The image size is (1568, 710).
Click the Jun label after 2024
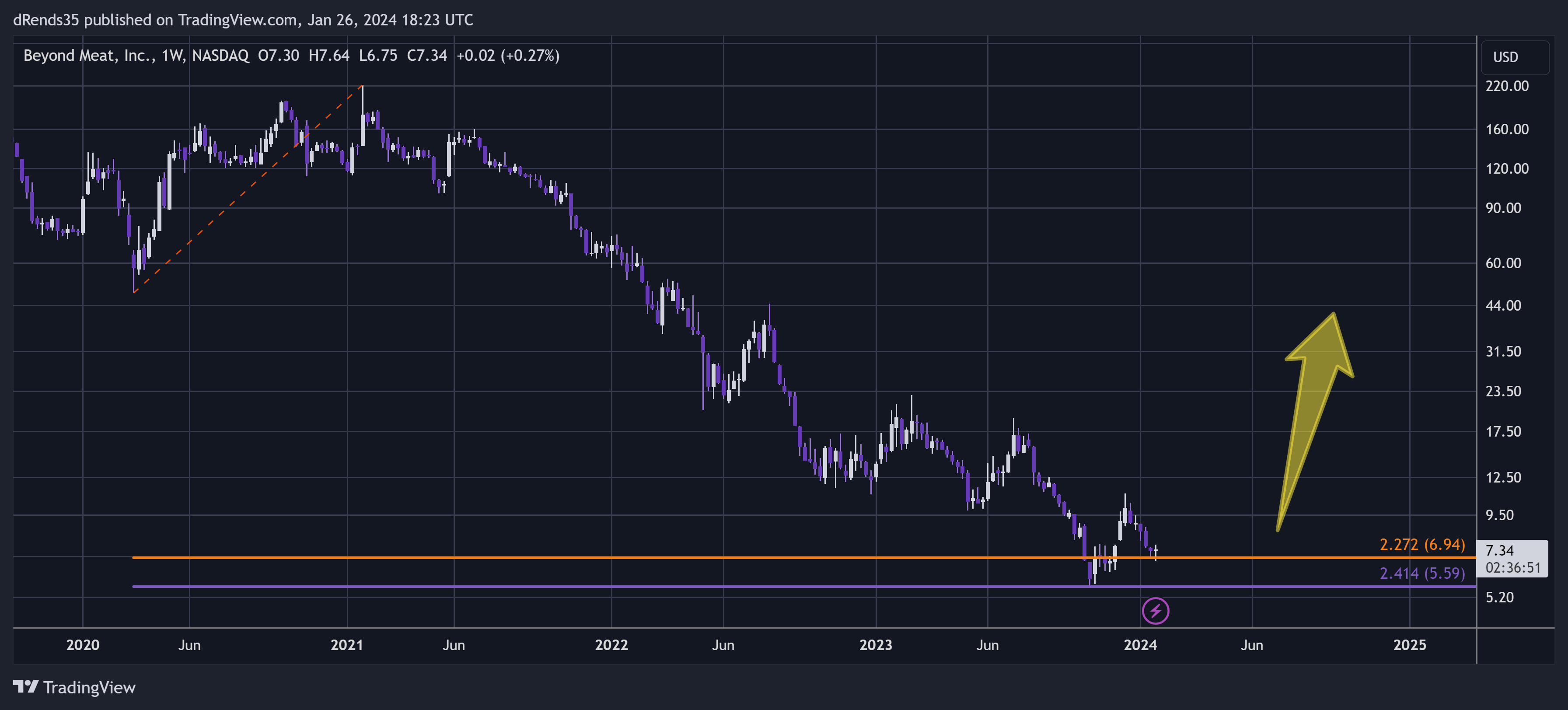(x=1252, y=645)
